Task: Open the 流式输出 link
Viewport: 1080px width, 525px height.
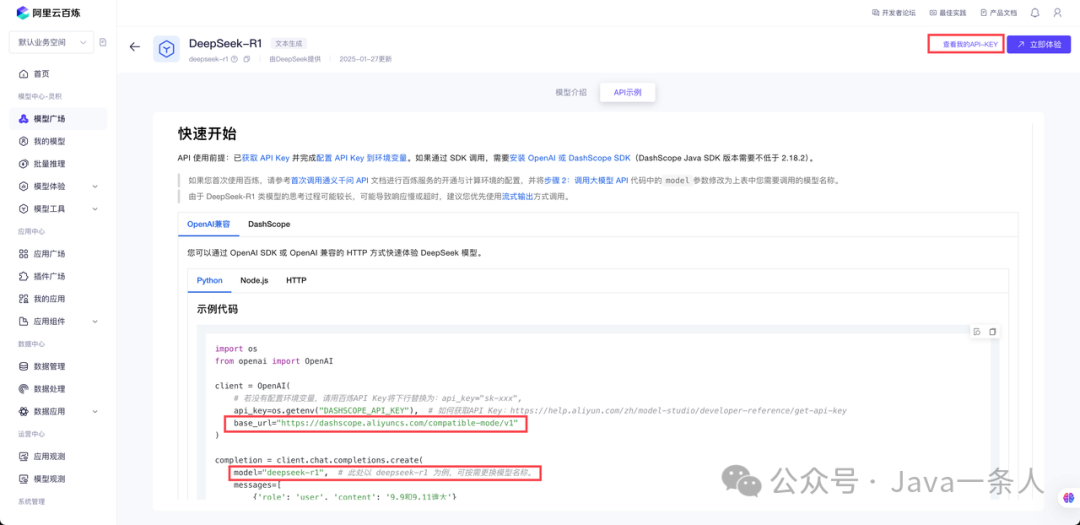Action: (x=517, y=196)
